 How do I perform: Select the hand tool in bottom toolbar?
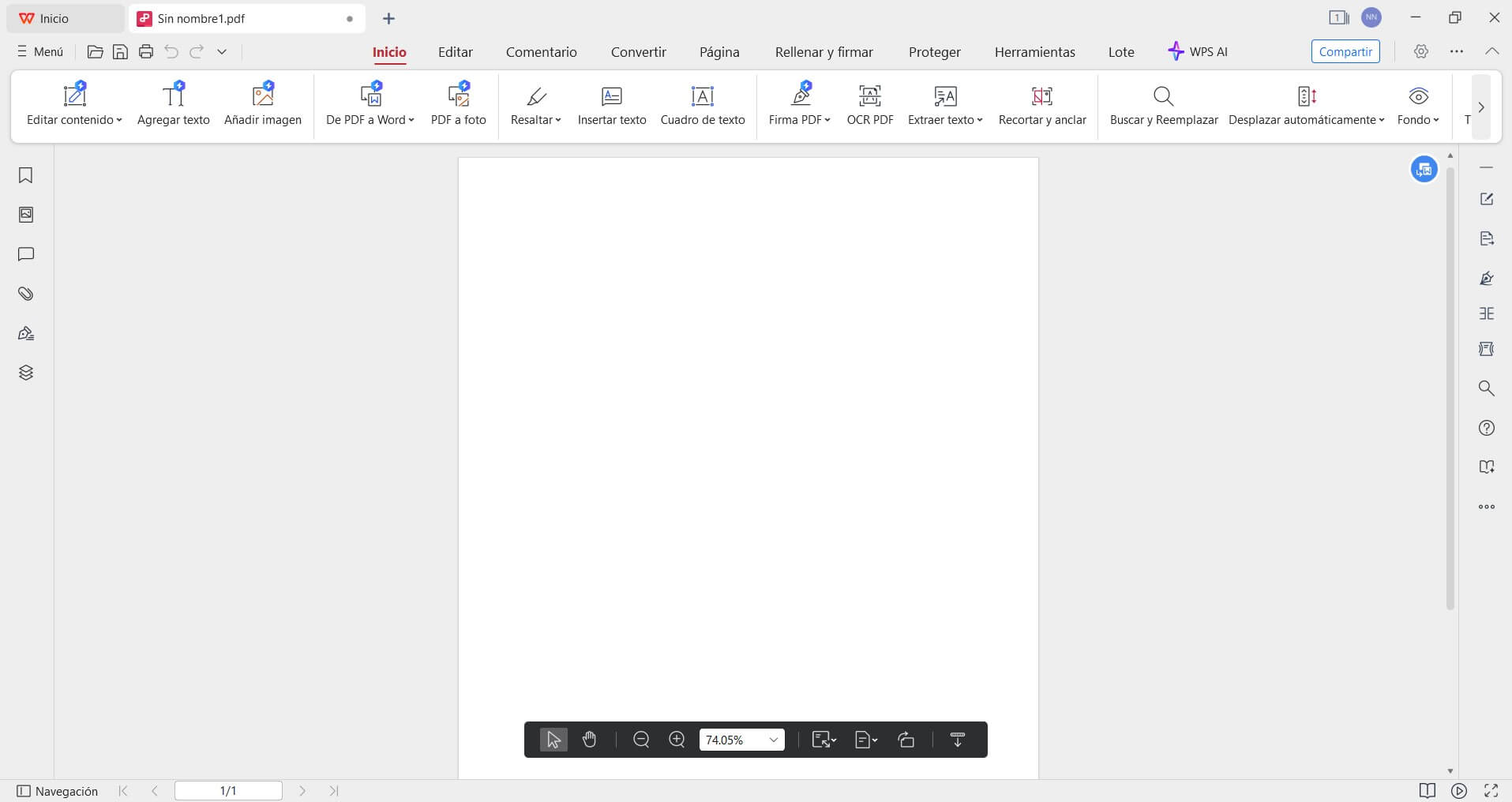click(589, 740)
